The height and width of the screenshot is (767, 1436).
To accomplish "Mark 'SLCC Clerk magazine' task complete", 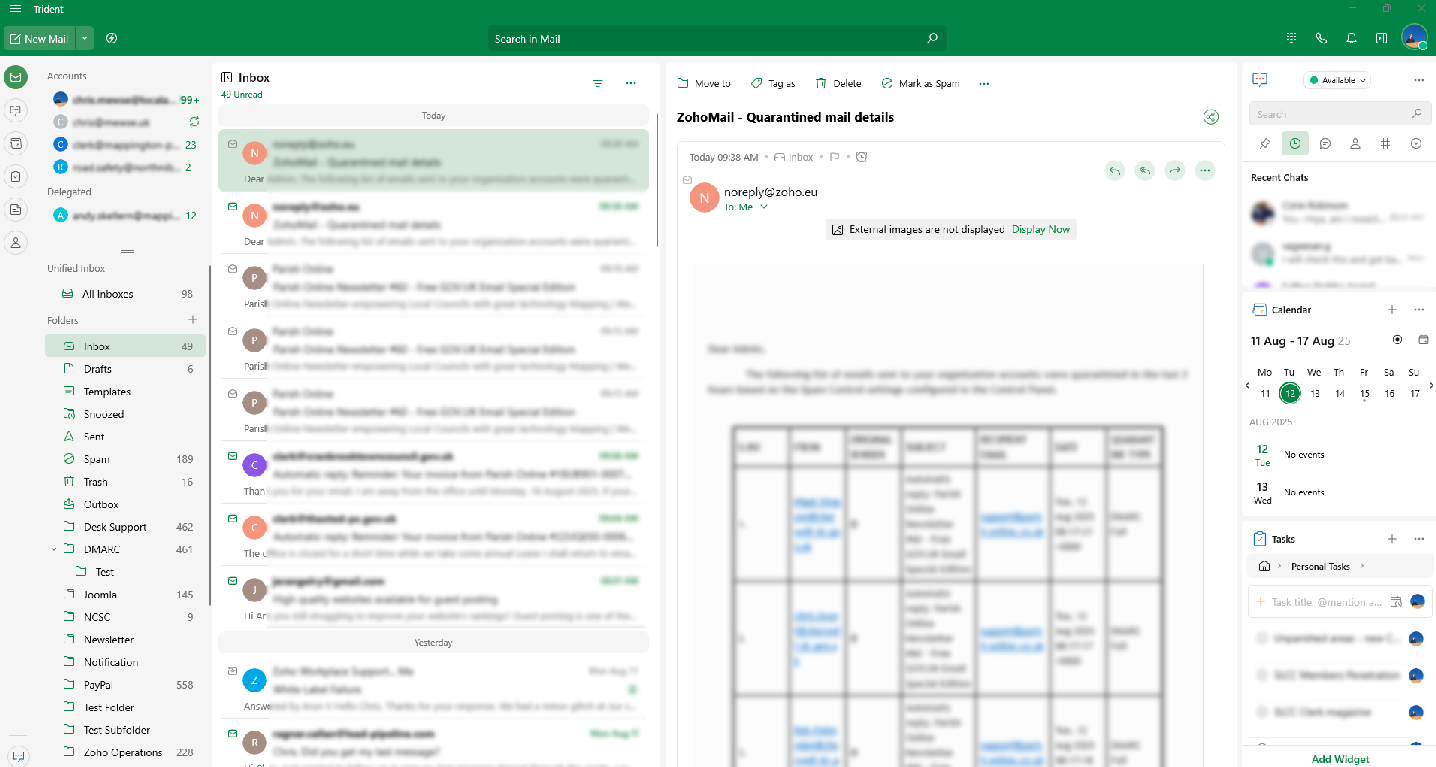I will coord(1263,712).
